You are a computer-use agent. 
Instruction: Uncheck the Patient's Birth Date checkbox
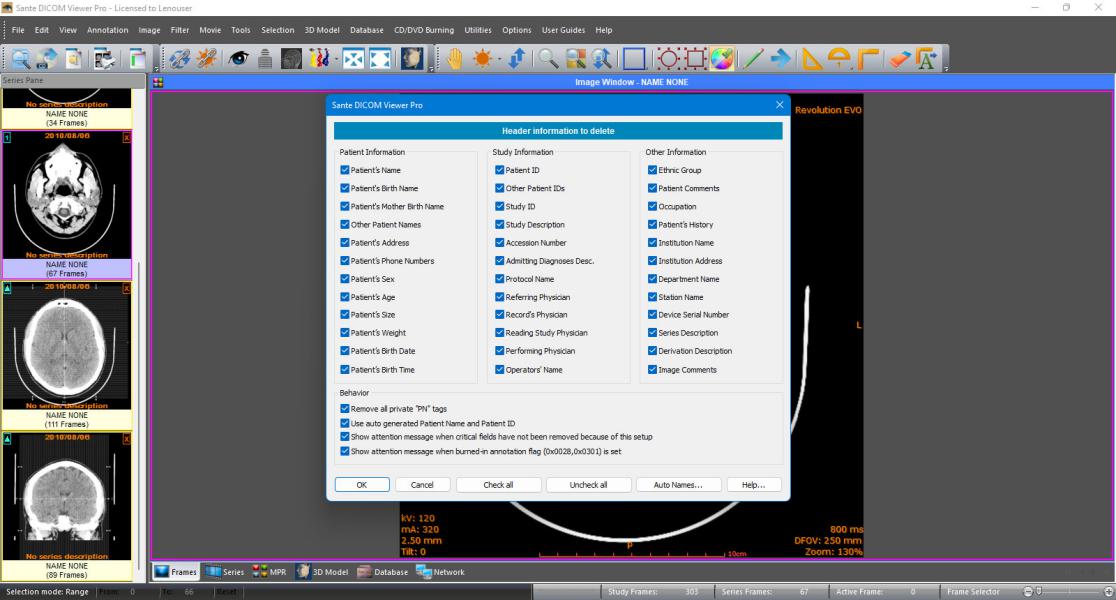344,351
